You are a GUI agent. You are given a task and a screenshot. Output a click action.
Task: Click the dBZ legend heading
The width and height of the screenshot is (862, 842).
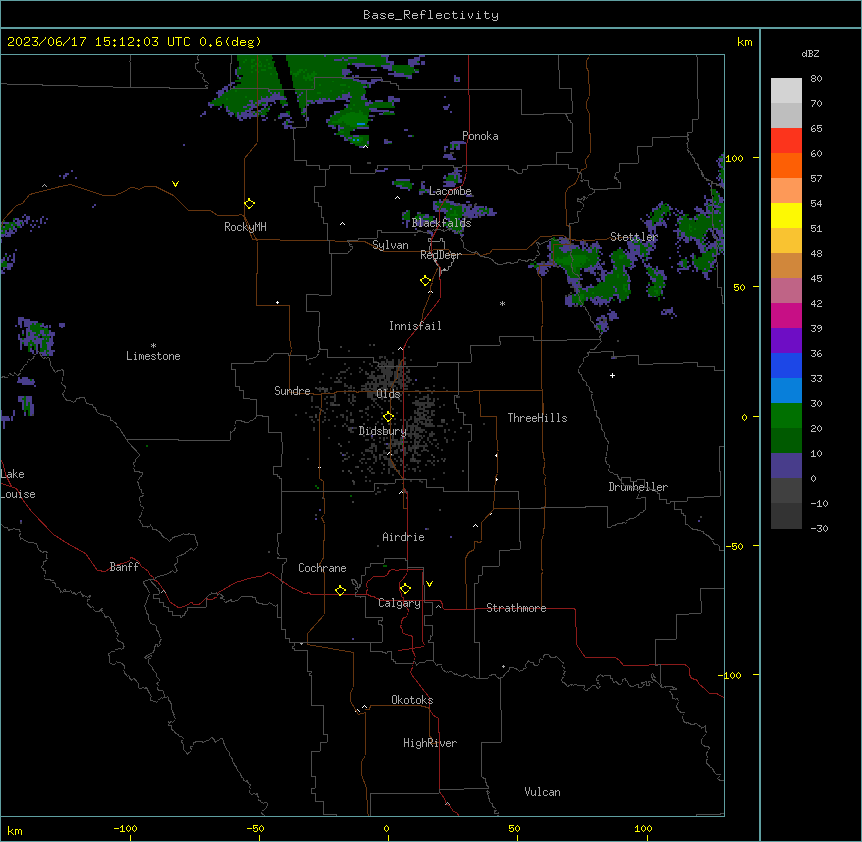810,54
